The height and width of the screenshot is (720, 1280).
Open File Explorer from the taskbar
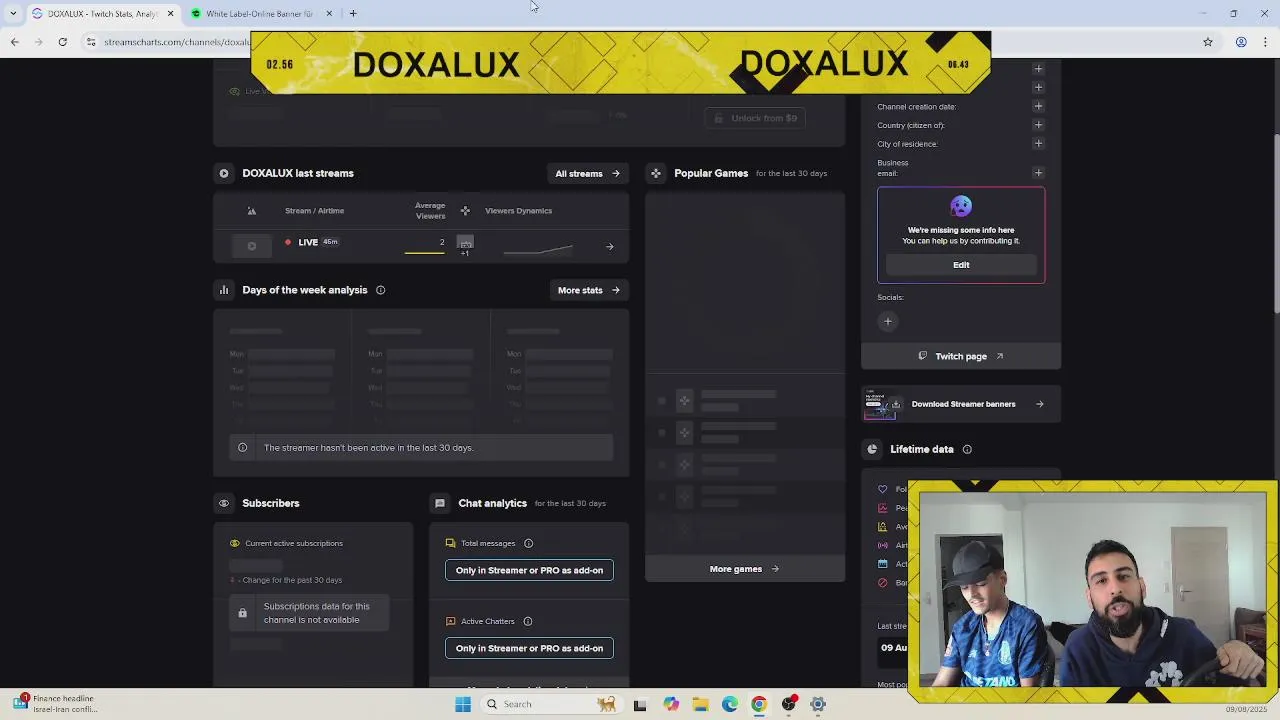(700, 704)
